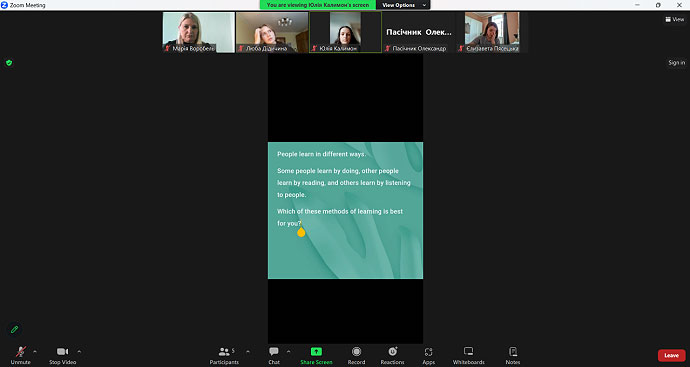Close the Zoom Meeting window
Viewport: 690px width, 367px height.
(x=679, y=5)
